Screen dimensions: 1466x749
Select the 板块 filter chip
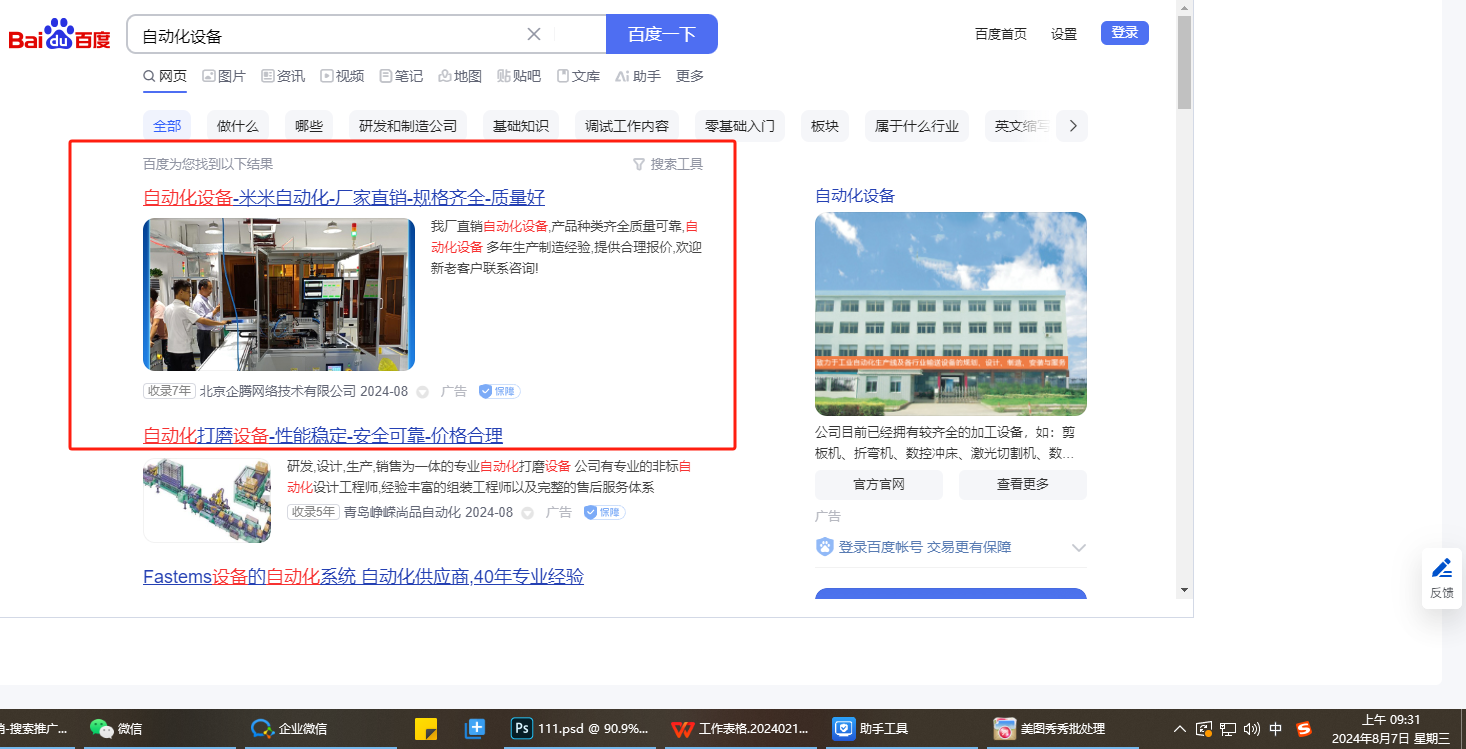click(x=825, y=126)
